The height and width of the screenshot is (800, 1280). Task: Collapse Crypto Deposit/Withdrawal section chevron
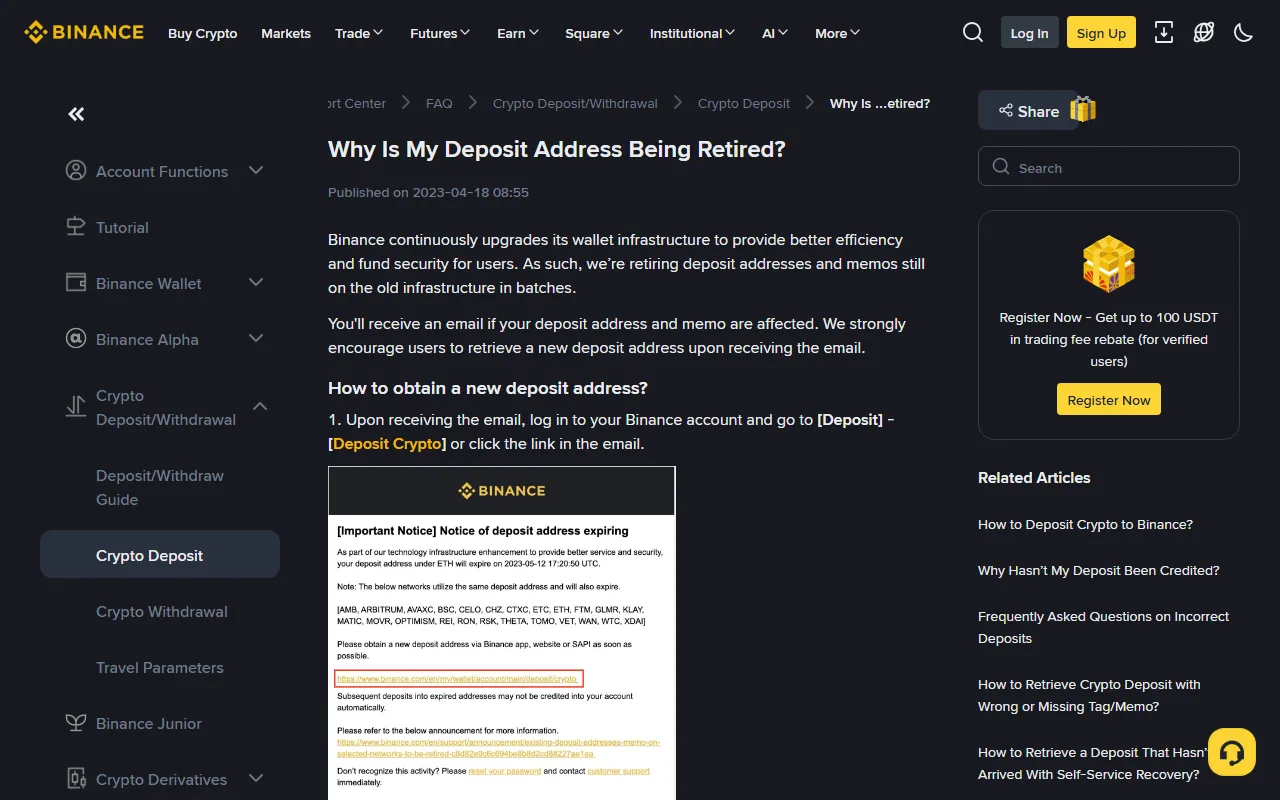(x=260, y=407)
